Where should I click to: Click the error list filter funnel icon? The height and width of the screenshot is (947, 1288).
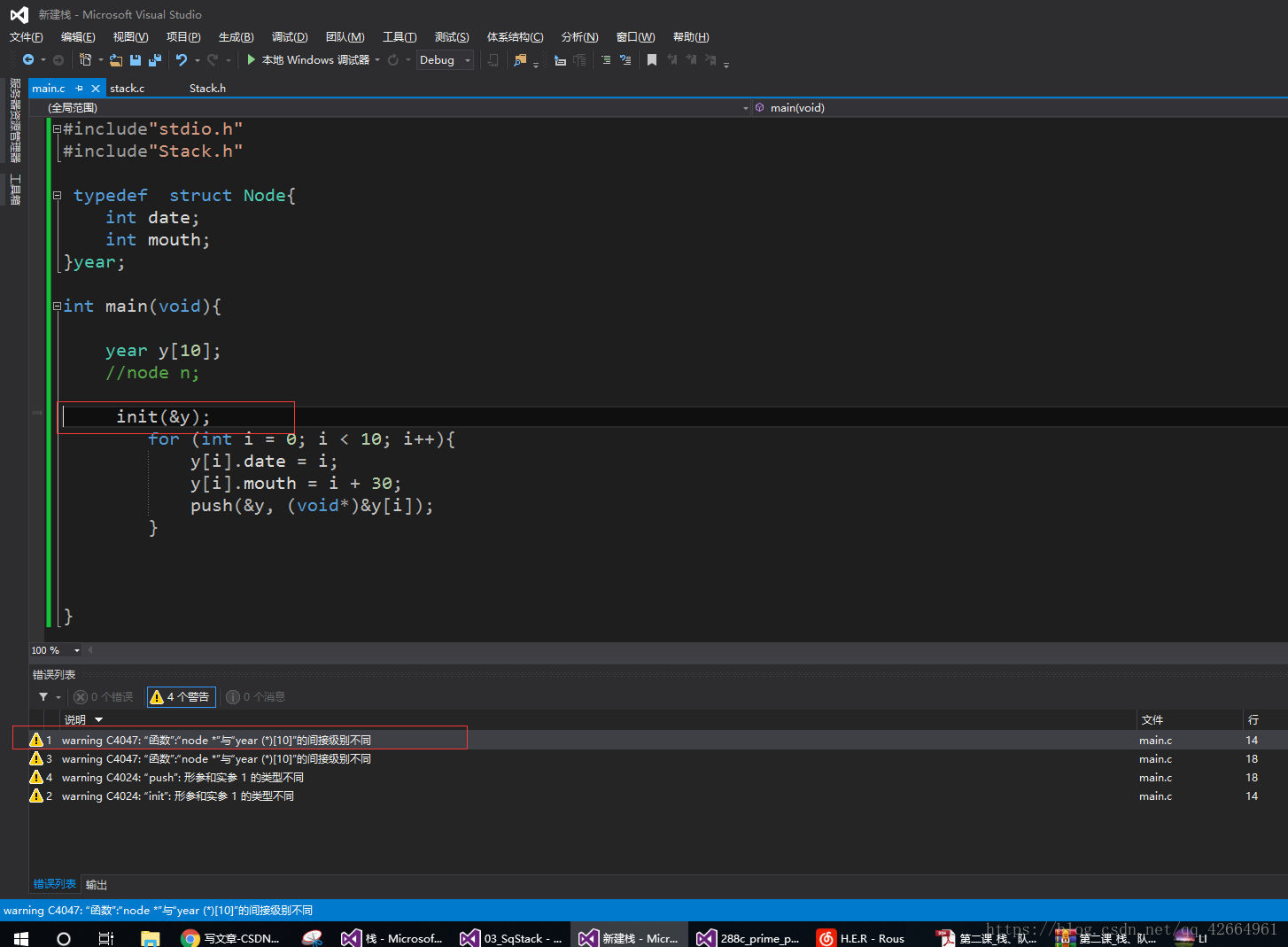pyautogui.click(x=43, y=697)
